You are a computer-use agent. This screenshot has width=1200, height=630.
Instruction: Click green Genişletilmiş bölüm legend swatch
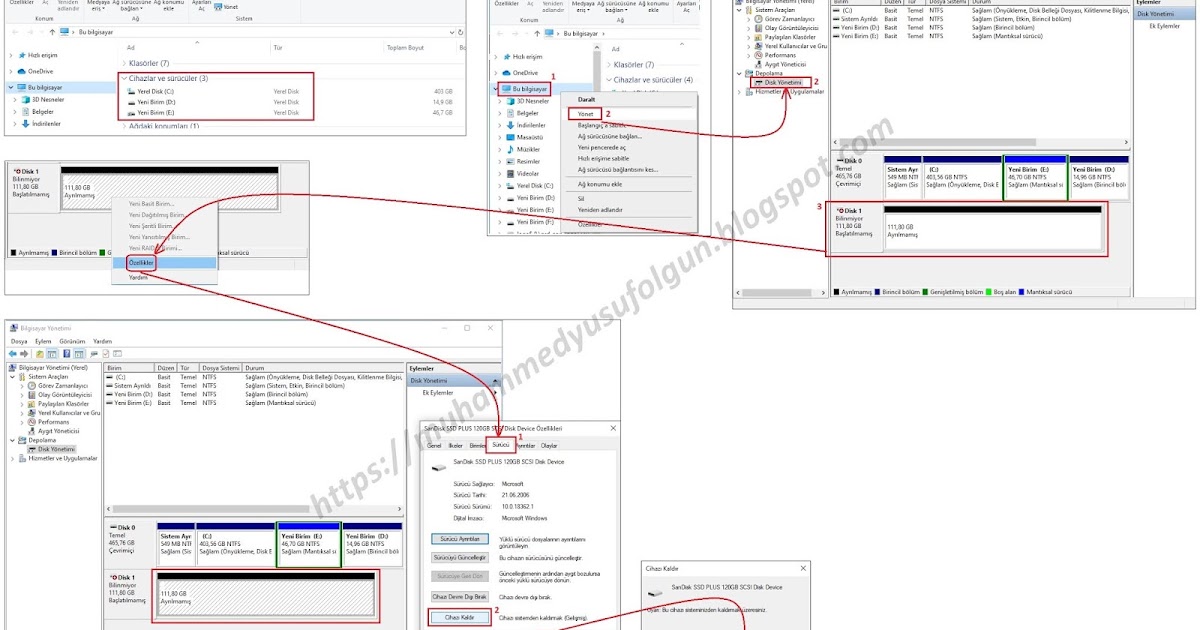pos(926,292)
